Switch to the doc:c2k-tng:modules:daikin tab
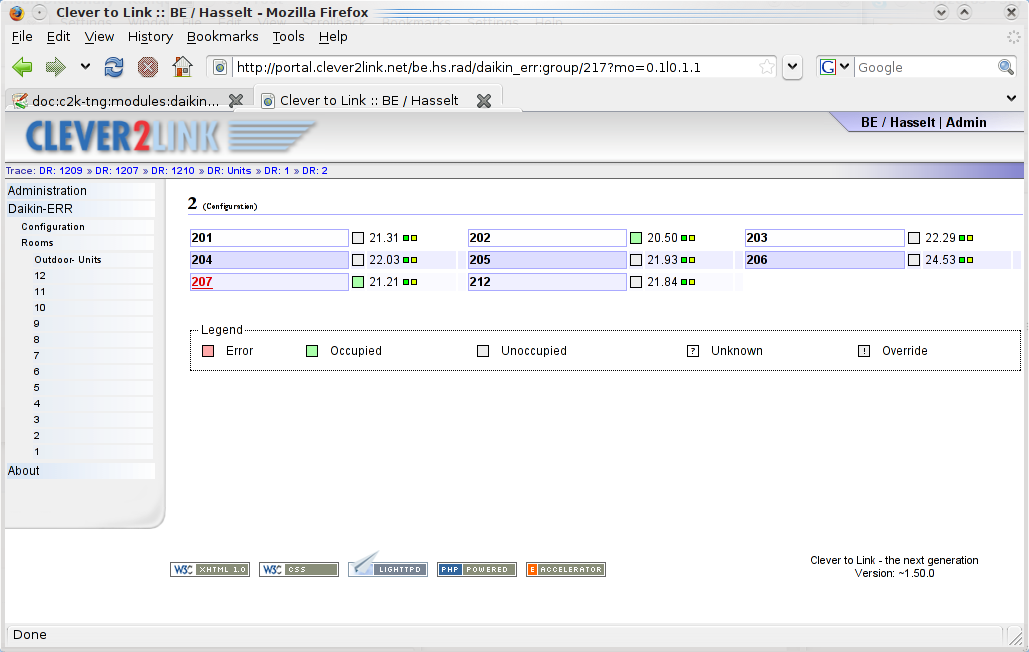Viewport: 1029px width, 652px height. click(x=126, y=101)
